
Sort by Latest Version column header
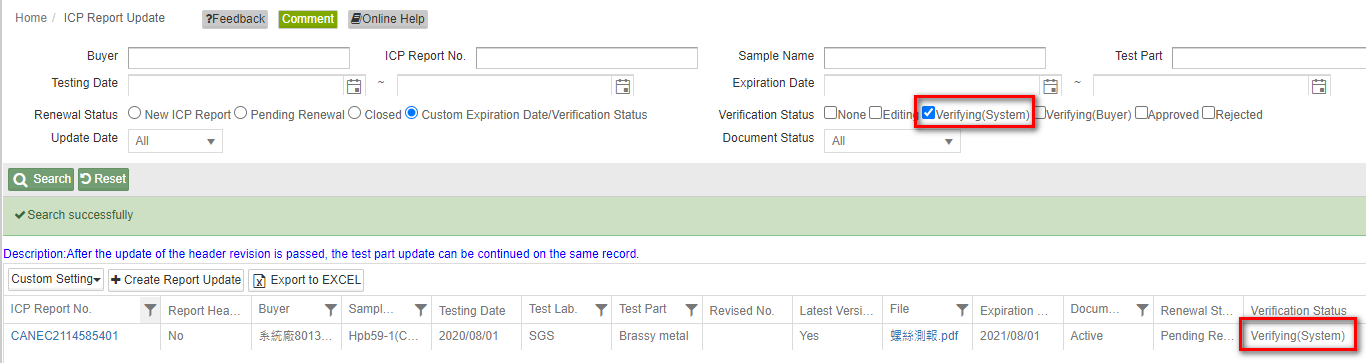[836, 311]
